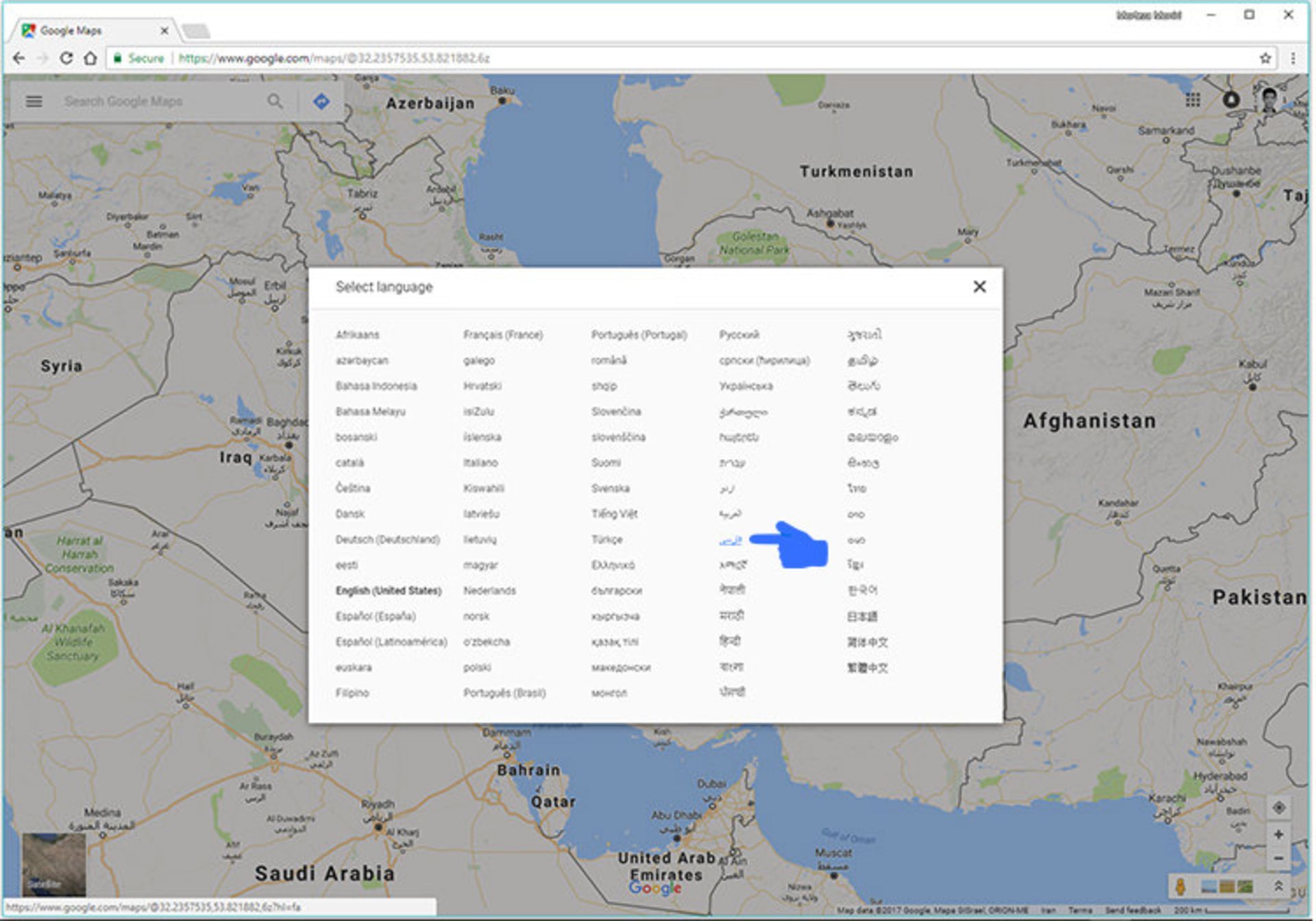Click the search magnifier icon
The height and width of the screenshot is (921, 1316).
[275, 101]
